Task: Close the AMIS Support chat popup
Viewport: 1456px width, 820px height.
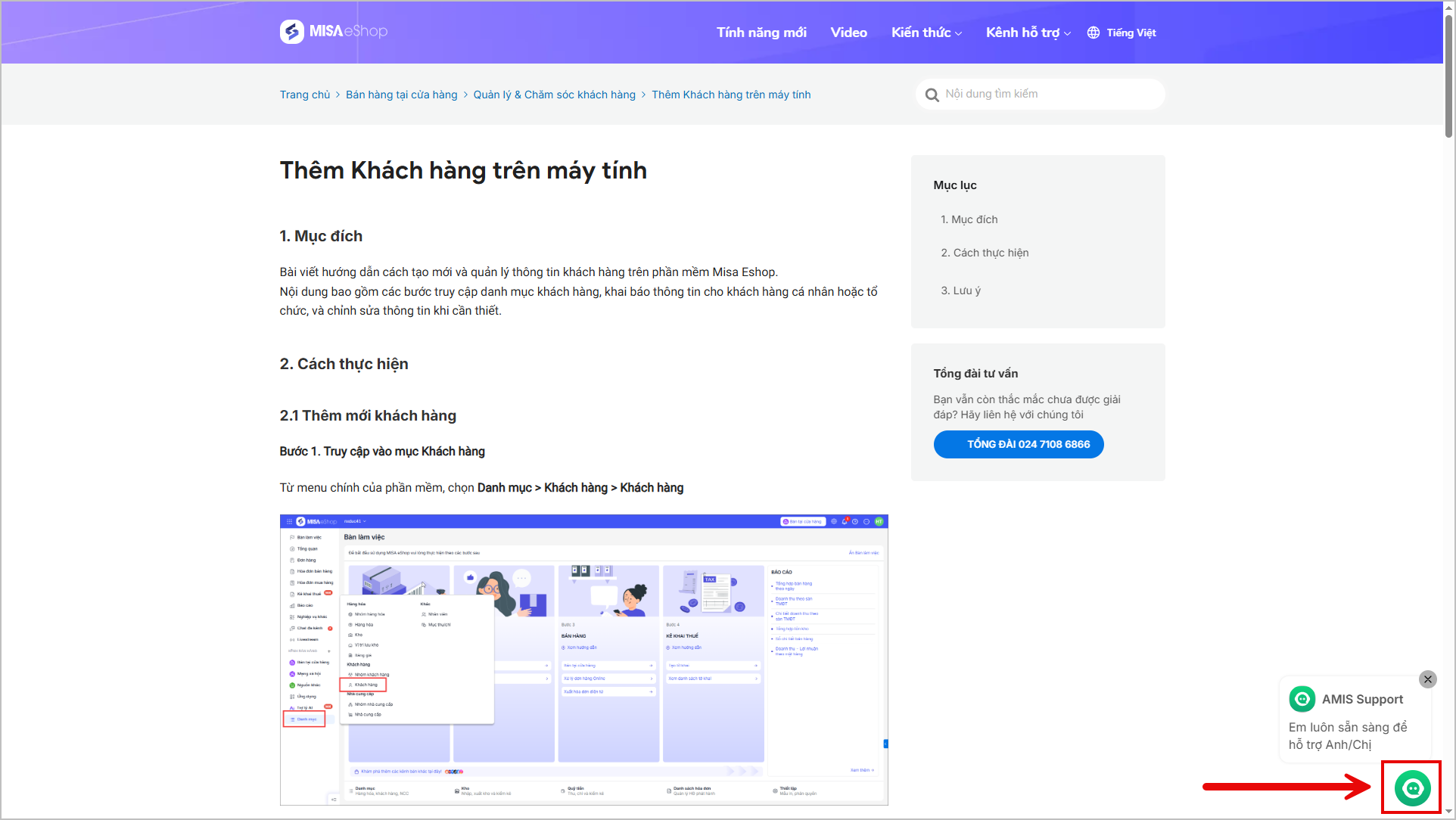Action: click(1428, 679)
